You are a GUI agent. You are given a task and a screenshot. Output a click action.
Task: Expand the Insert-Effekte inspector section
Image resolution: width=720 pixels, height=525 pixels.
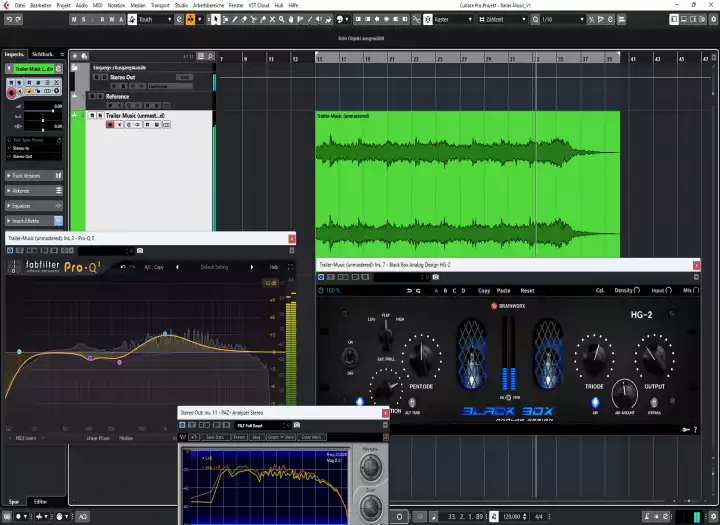pos(34,221)
